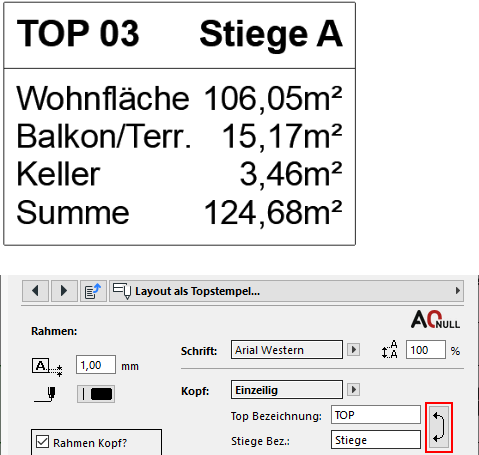Image resolution: width=479 pixels, height=455 pixels.
Task: Open the Kopf Einzeilig selection field
Action: (287, 390)
